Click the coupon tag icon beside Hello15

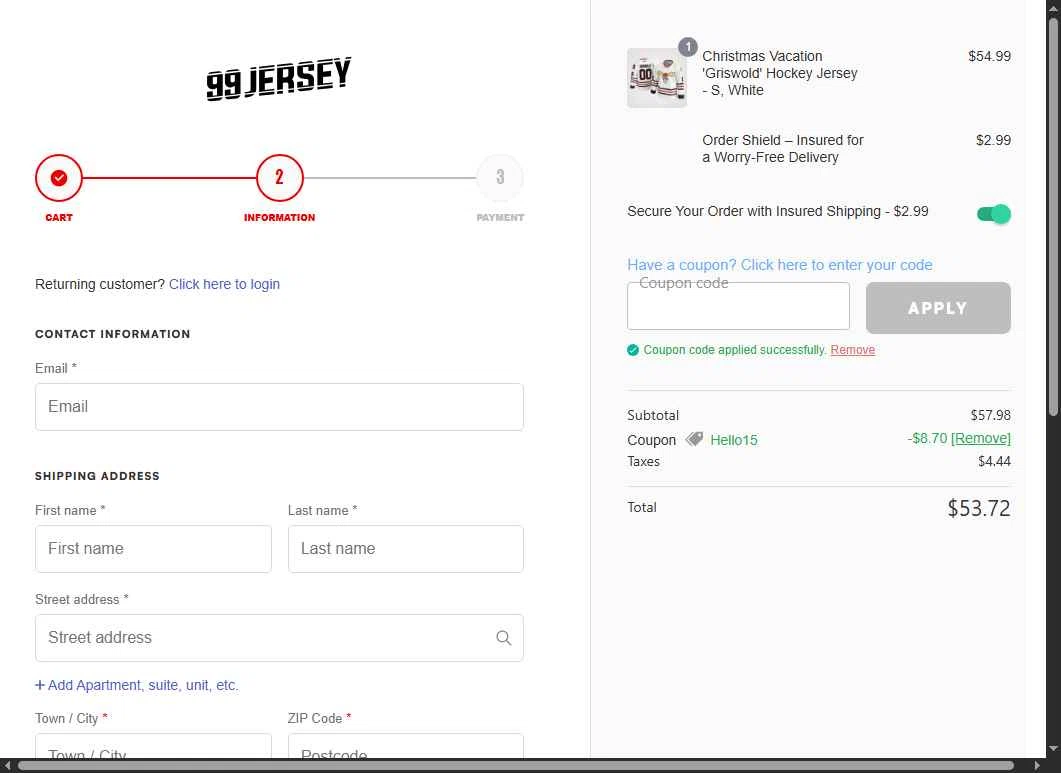[x=694, y=439]
